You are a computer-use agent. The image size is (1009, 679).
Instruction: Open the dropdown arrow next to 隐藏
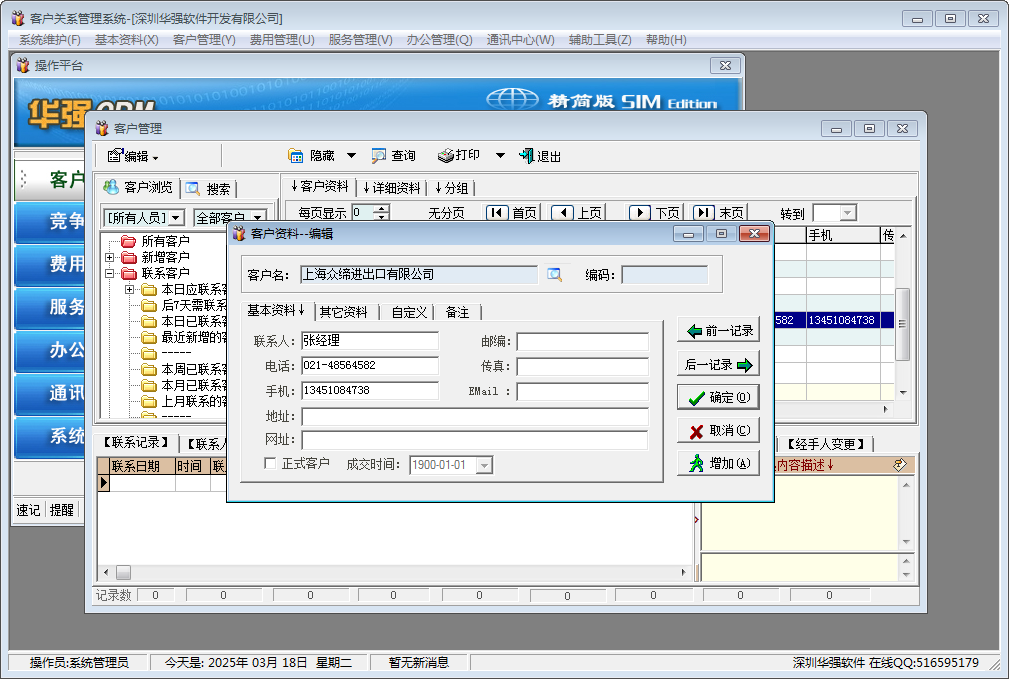(x=351, y=156)
